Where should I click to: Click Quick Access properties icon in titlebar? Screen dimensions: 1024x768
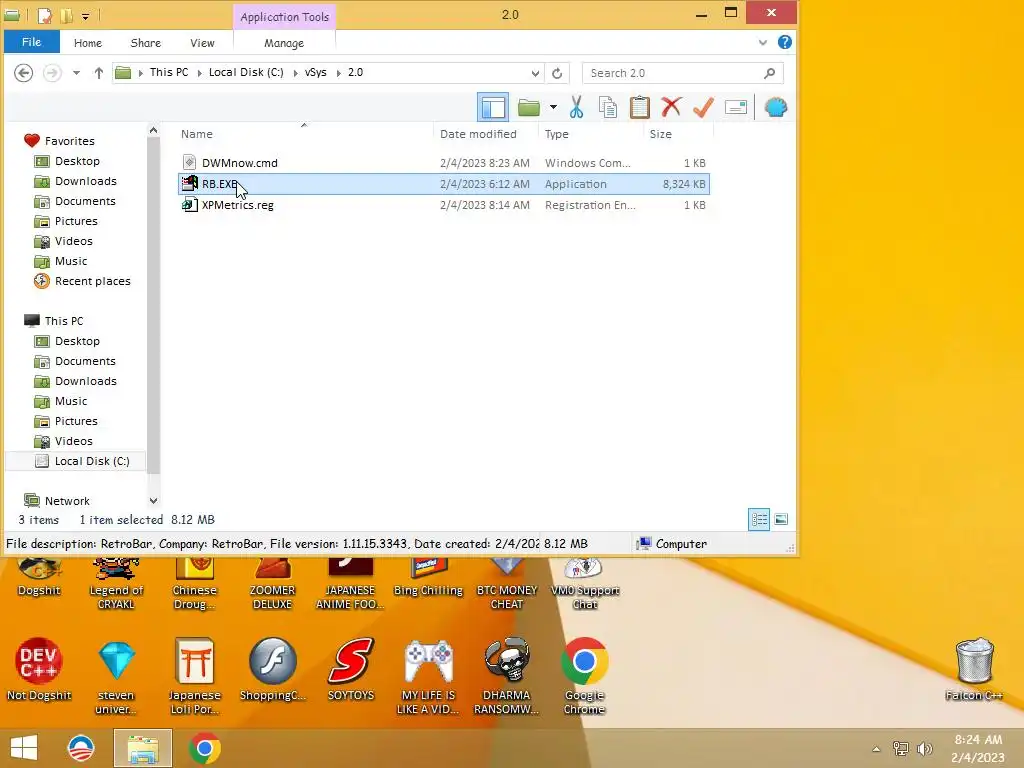point(45,15)
